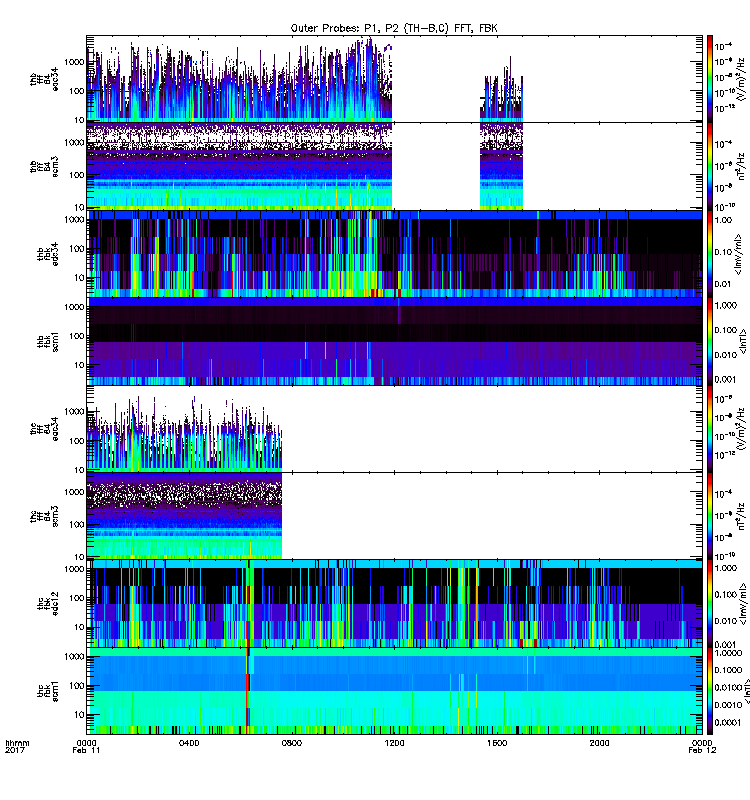Click the "thc fff 64 scm3" y-axis label

coord(44,516)
